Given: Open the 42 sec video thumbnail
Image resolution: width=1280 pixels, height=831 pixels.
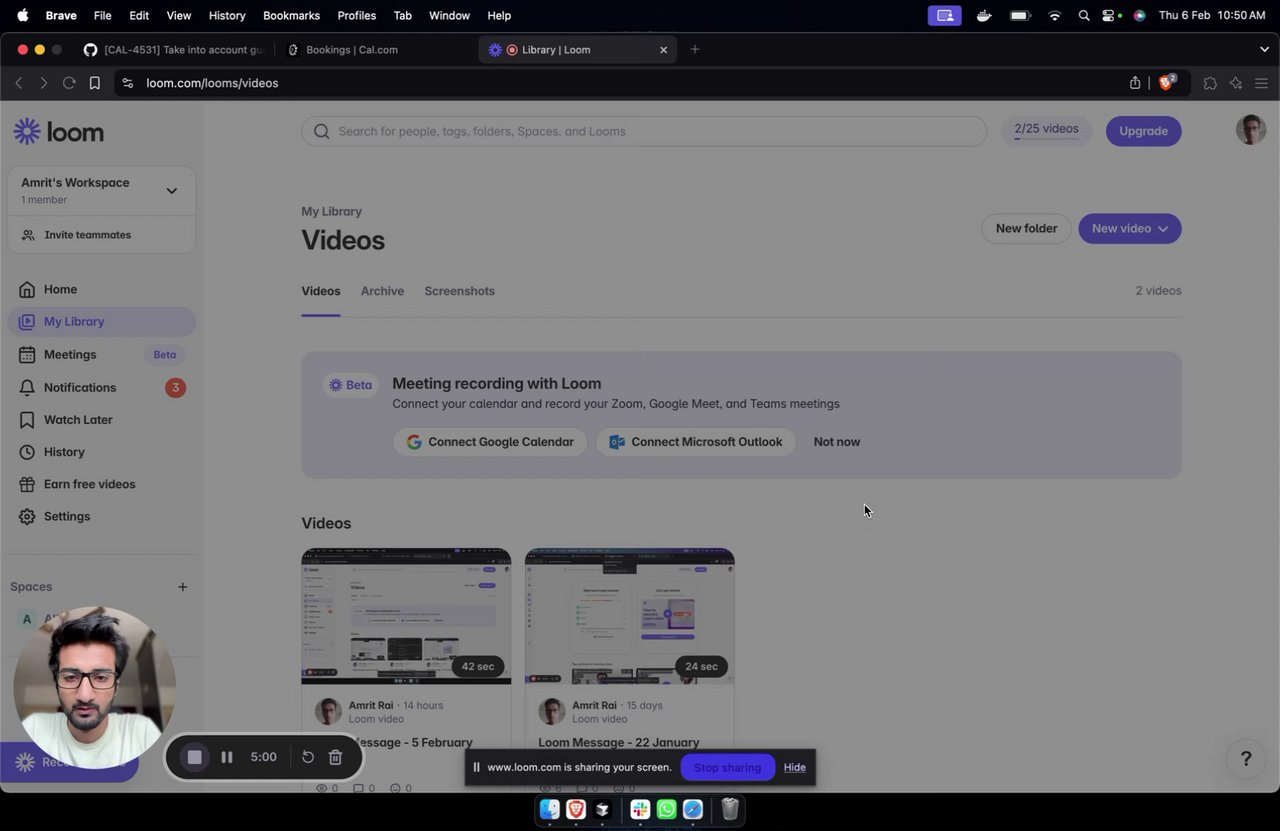Looking at the screenshot, I should click(x=406, y=616).
